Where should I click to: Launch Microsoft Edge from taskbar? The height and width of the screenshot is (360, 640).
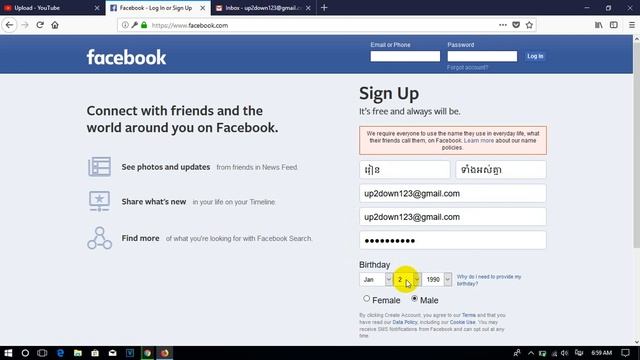tap(60, 353)
